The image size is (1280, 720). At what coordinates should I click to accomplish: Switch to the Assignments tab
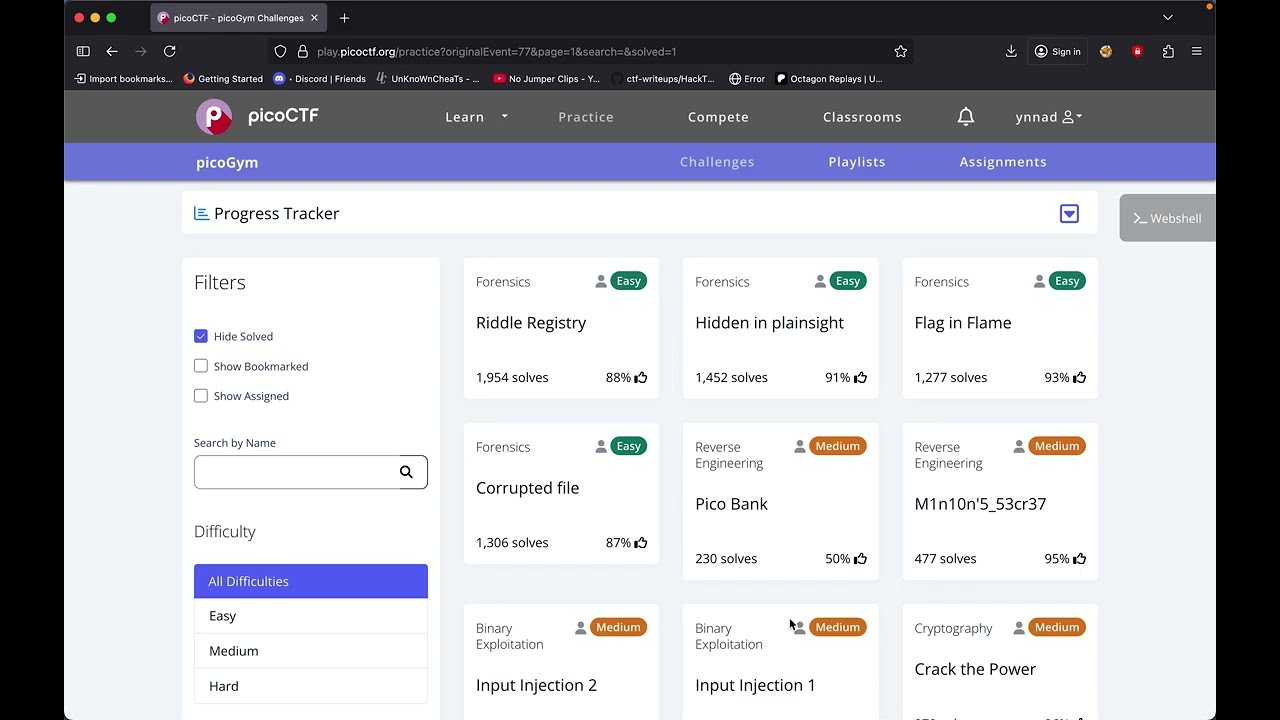pyautogui.click(x=1003, y=162)
